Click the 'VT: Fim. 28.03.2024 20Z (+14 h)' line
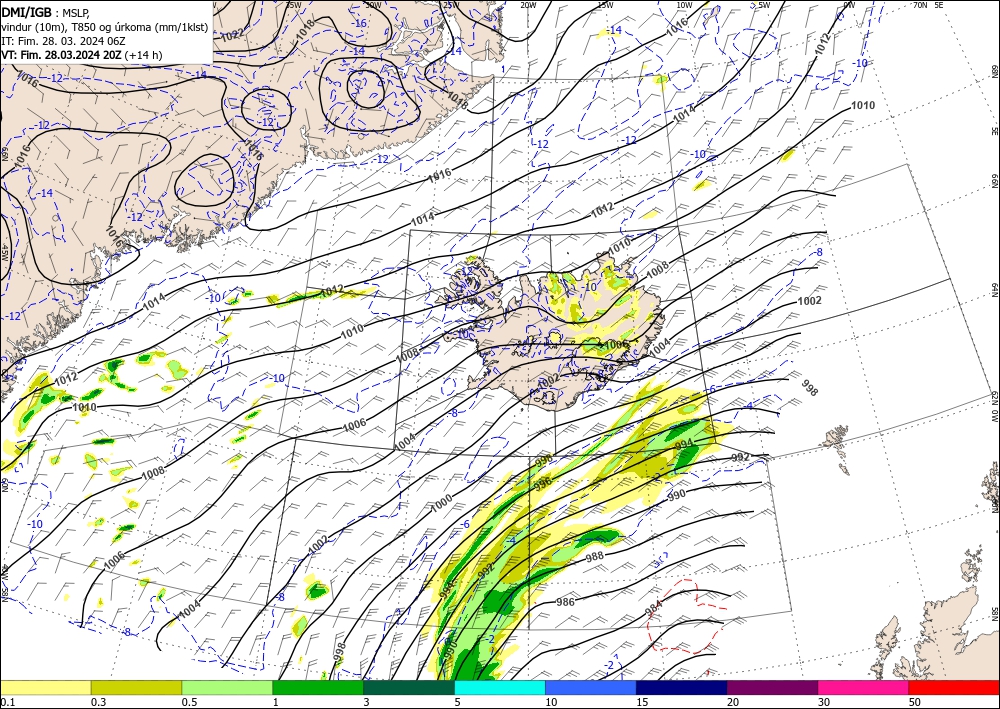Image resolution: width=1000 pixels, height=709 pixels. 82,55
